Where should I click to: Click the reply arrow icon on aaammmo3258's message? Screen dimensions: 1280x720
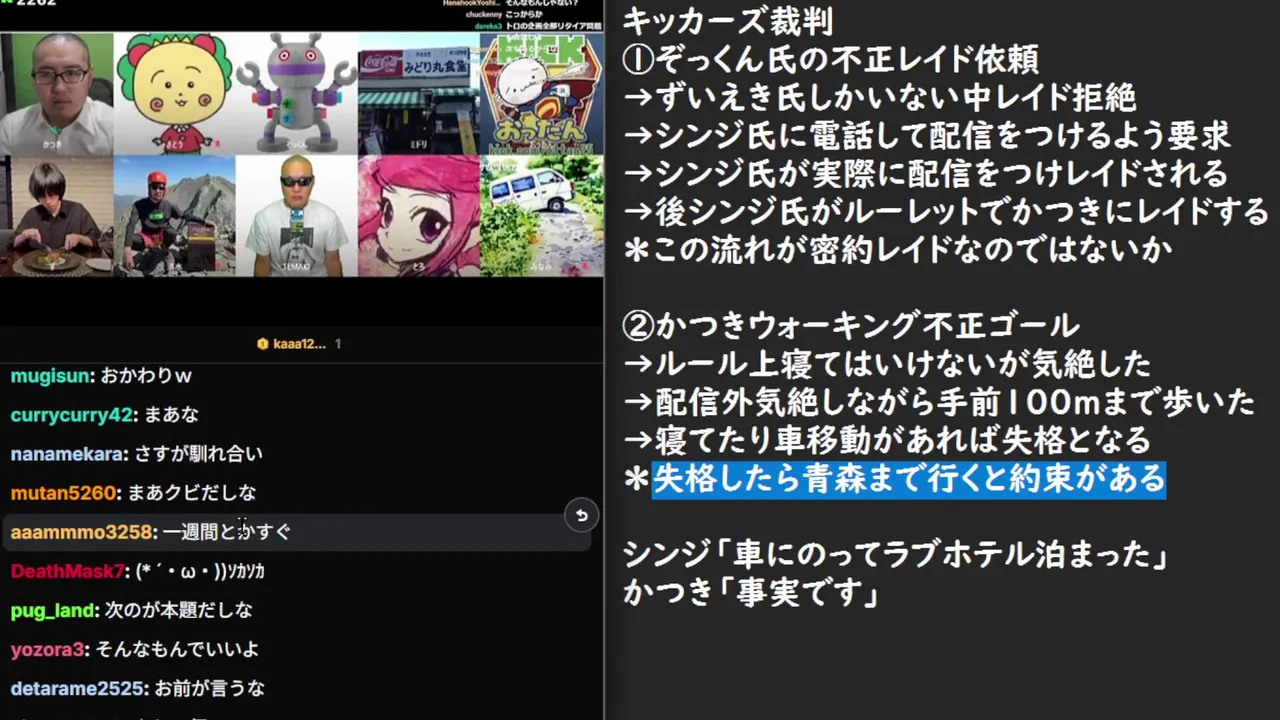580,516
